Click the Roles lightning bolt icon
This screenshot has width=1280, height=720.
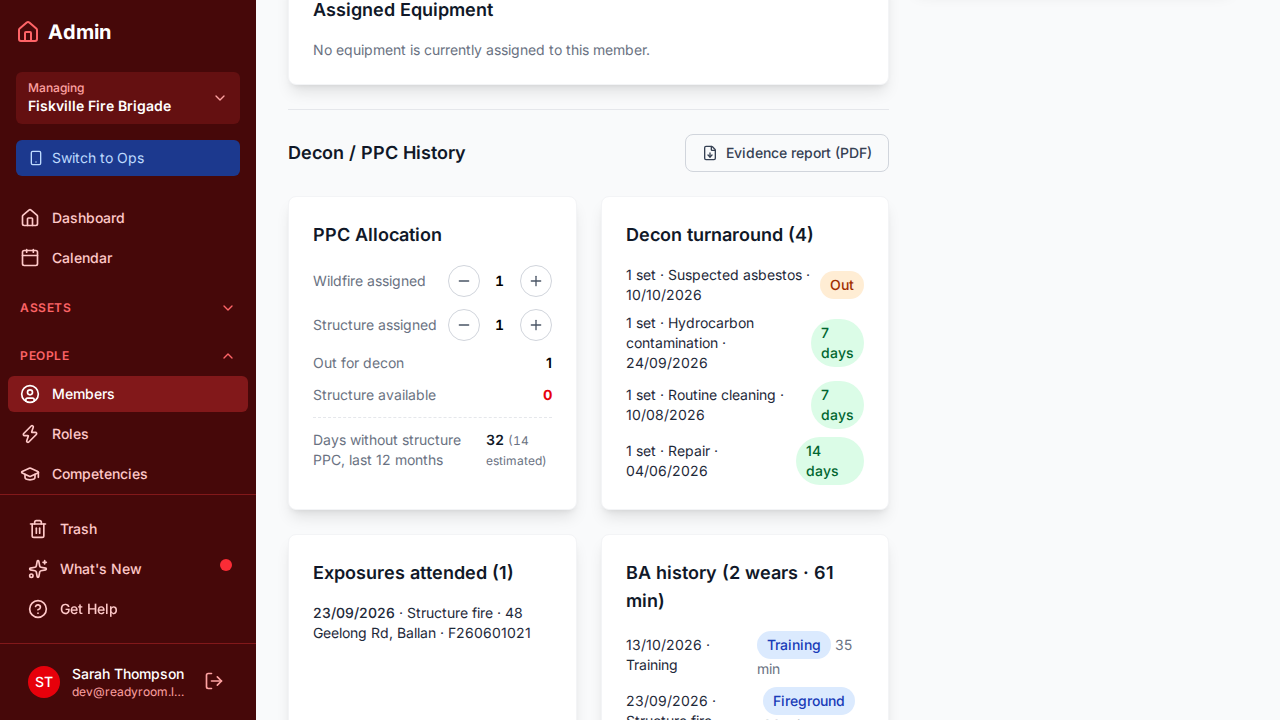click(x=30, y=434)
